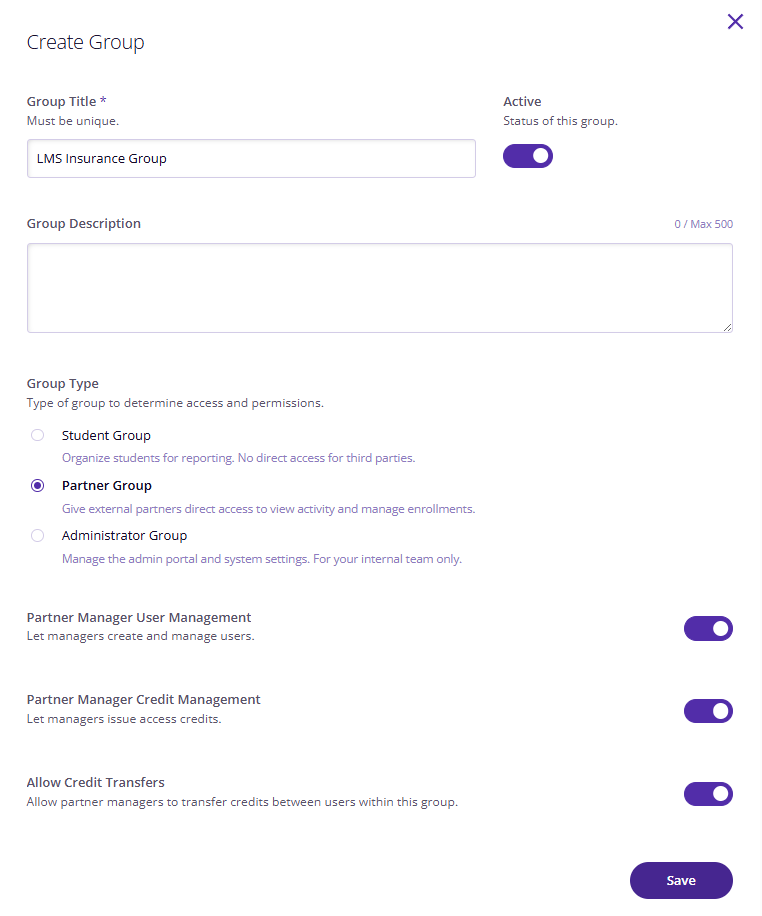Click the 'Partner Group' option label text
This screenshot has width=762, height=916.
tap(107, 486)
